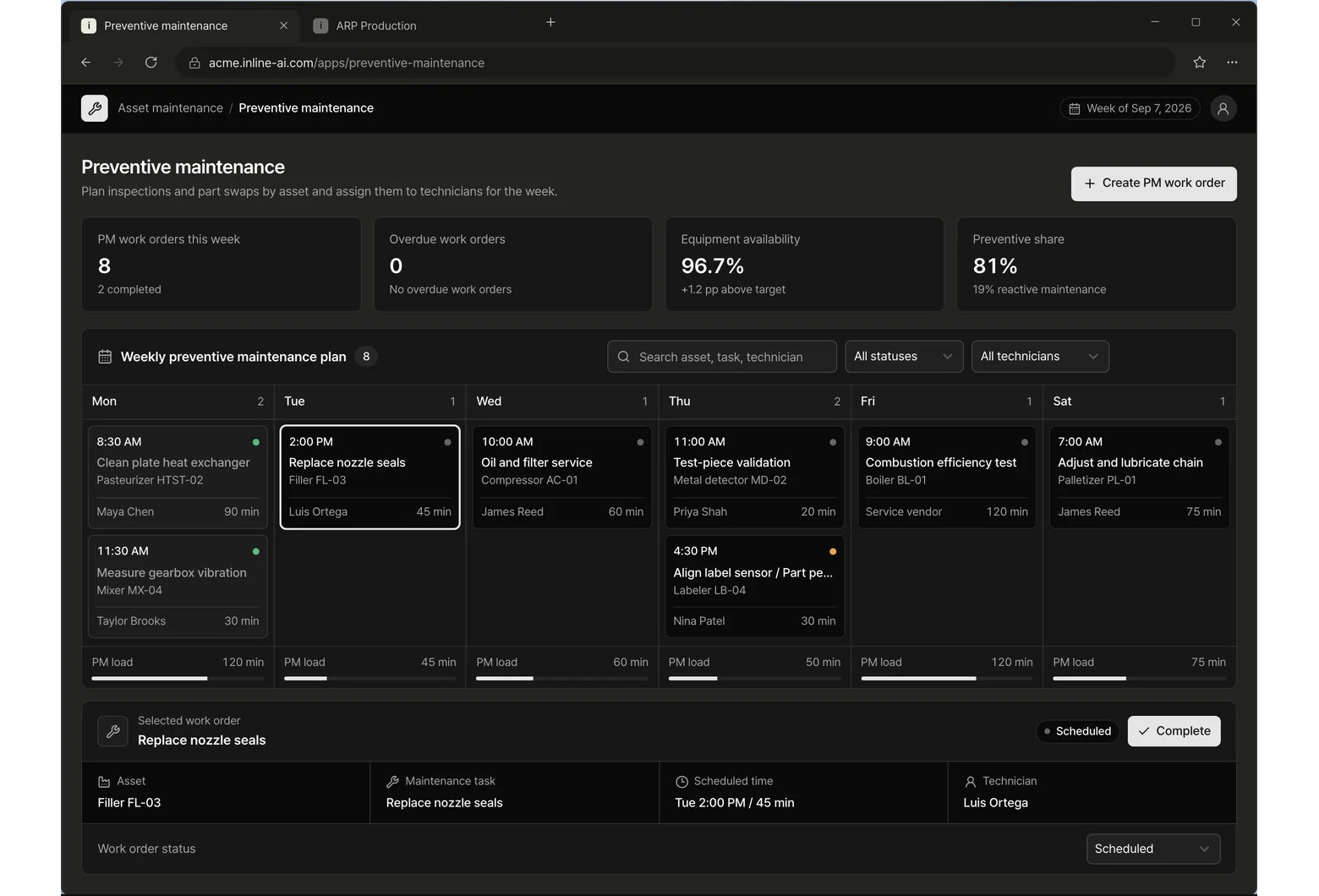Open the All technicians filter dropdown
The height and width of the screenshot is (896, 1319).
pyautogui.click(x=1040, y=357)
